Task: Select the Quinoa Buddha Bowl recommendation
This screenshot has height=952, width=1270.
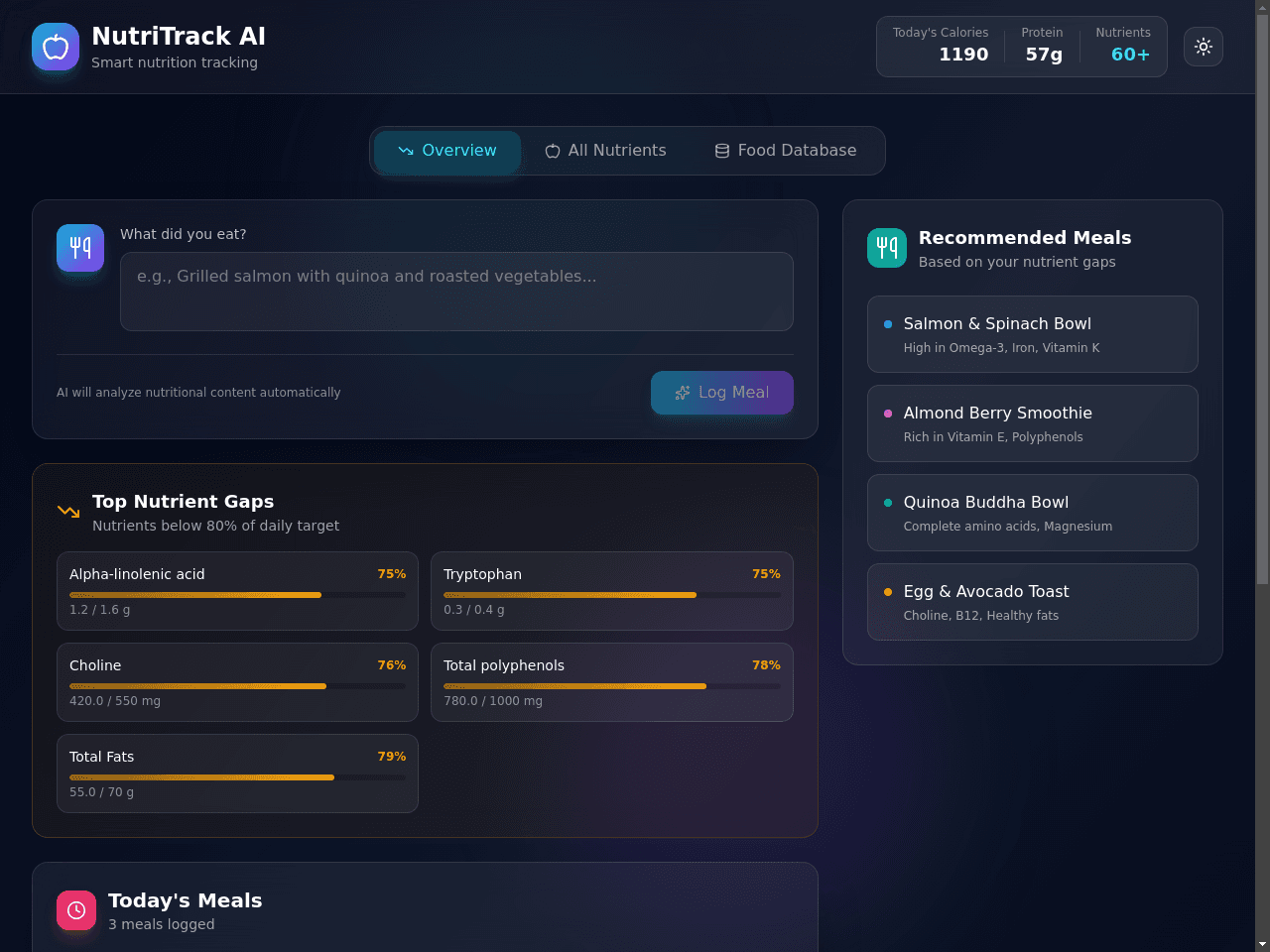Action: [1033, 513]
